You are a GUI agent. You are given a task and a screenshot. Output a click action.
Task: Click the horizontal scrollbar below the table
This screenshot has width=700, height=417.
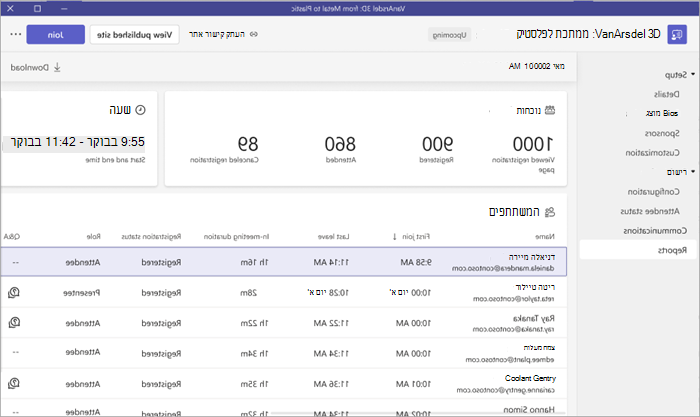417,413
